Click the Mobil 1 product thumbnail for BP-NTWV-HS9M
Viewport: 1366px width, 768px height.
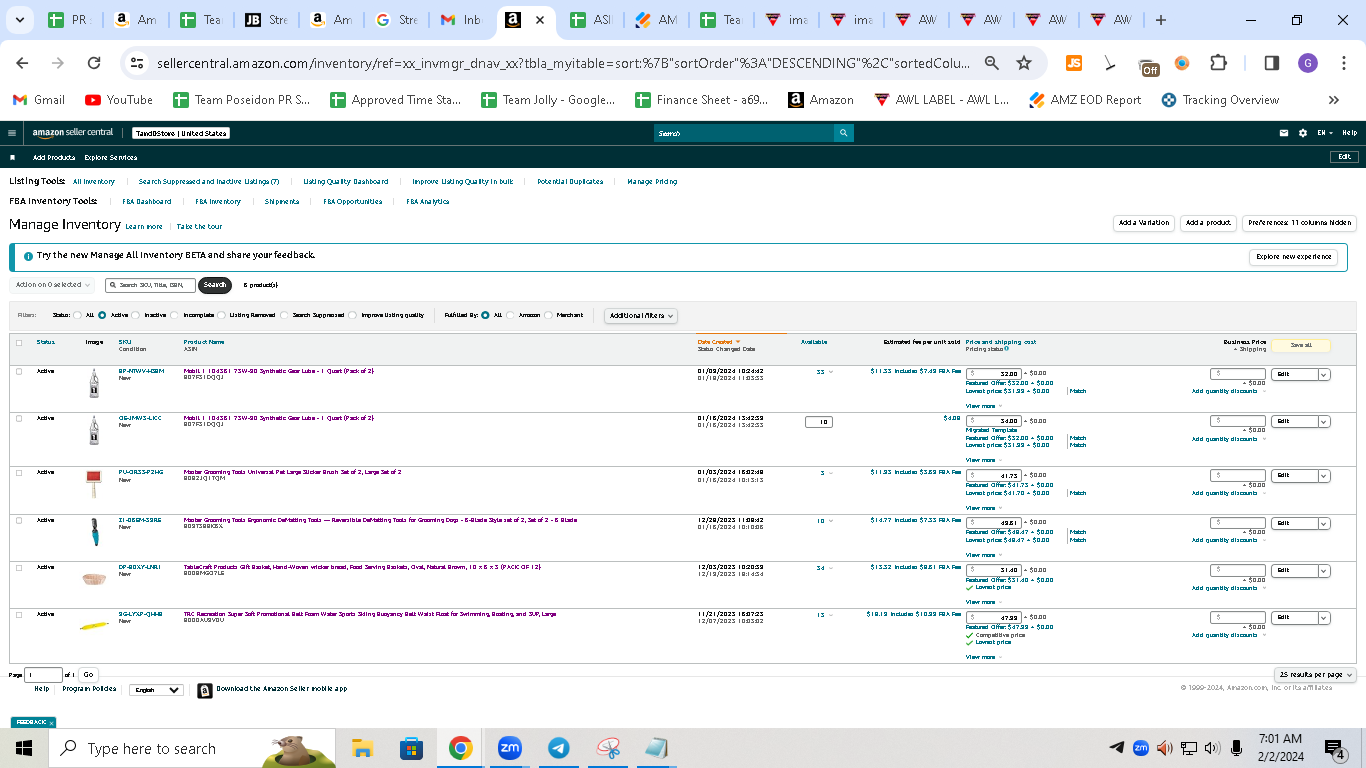[94, 385]
